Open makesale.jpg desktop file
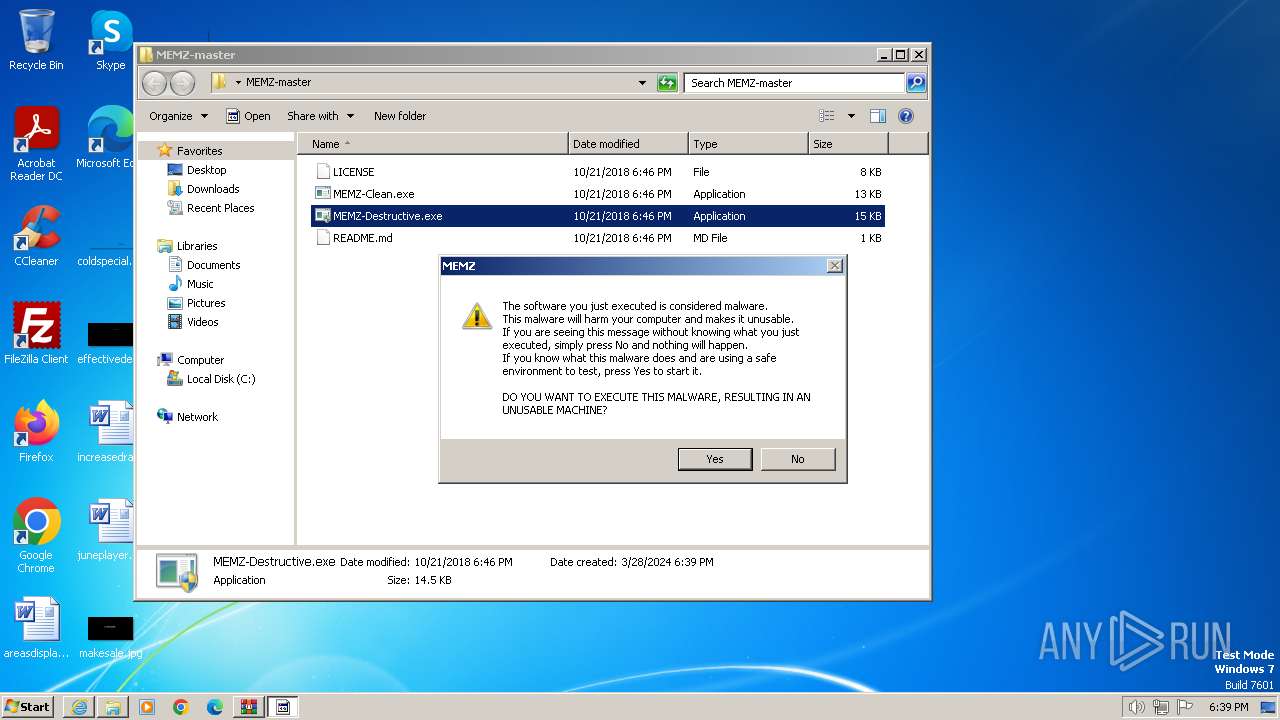The width and height of the screenshot is (1280, 720). click(x=108, y=636)
